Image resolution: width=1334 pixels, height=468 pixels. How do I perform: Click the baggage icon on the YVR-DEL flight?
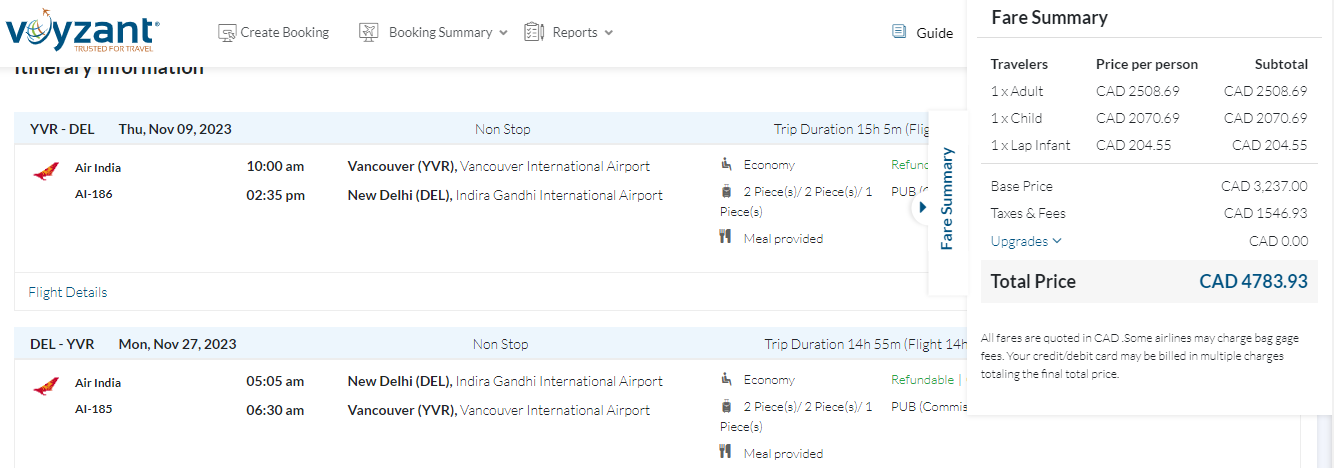(726, 190)
